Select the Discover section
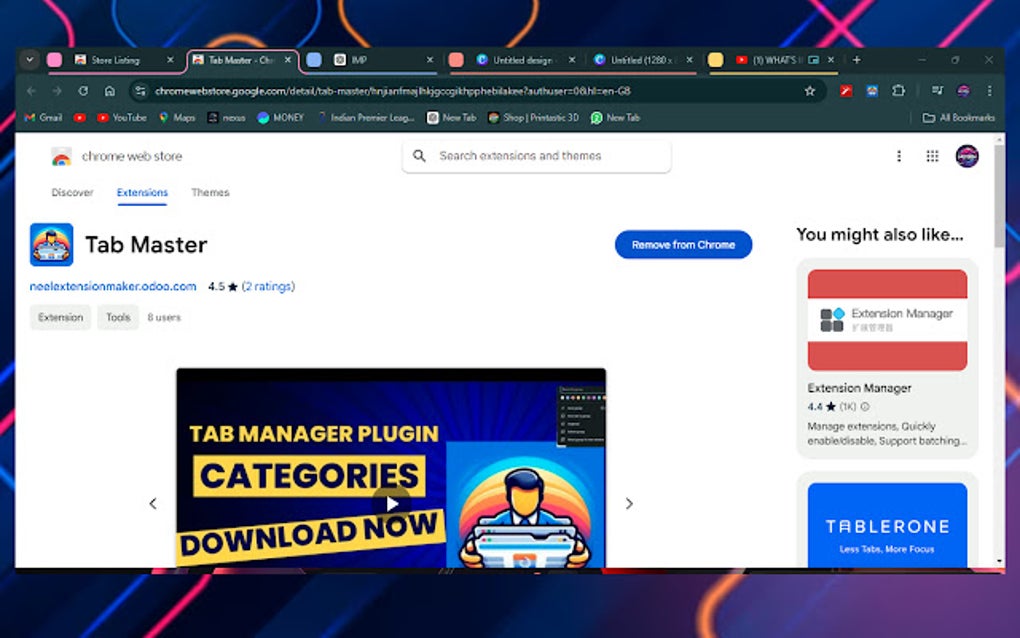This screenshot has height=638, width=1020. coord(71,192)
